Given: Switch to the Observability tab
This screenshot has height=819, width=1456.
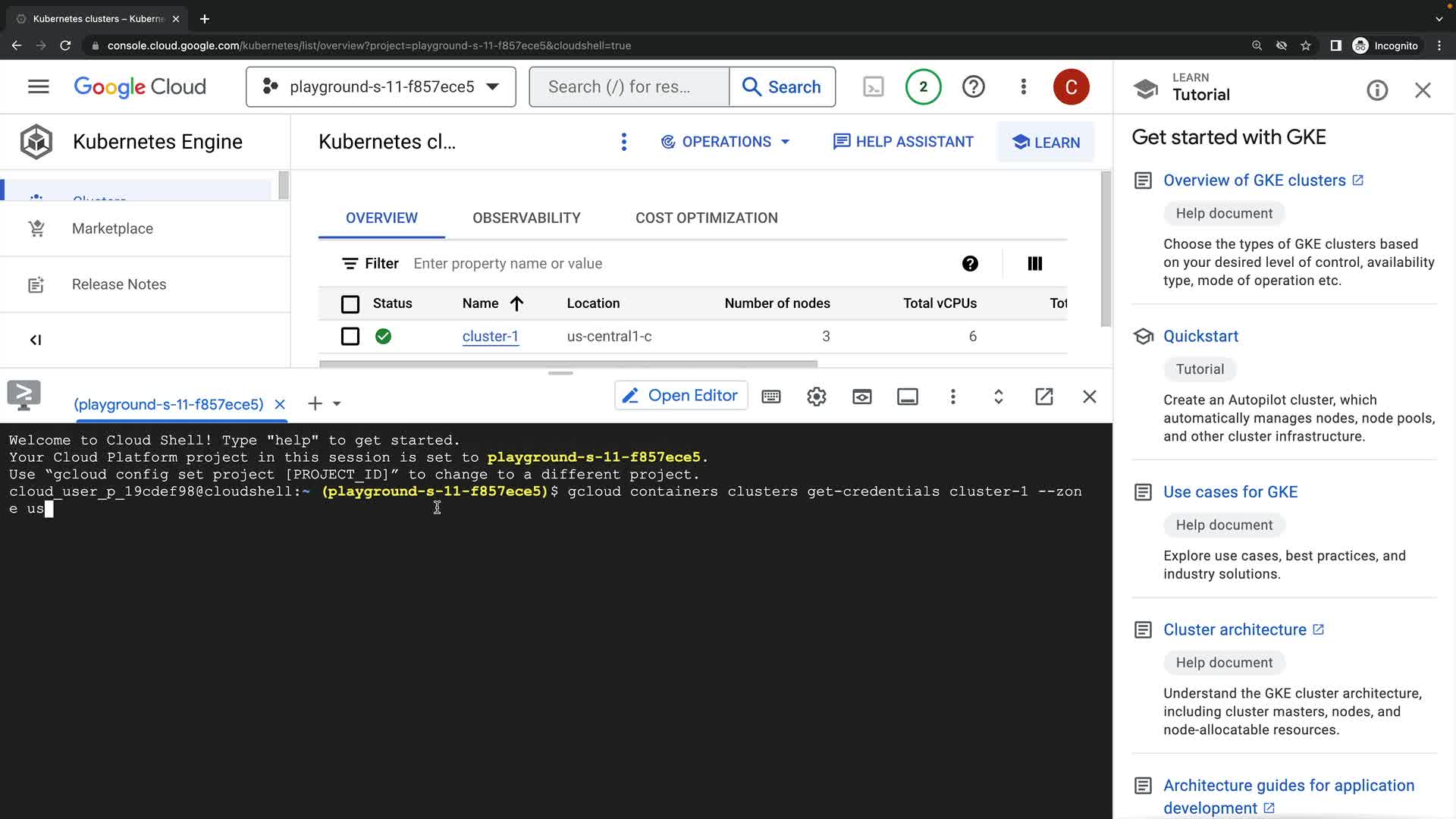Looking at the screenshot, I should point(526,218).
